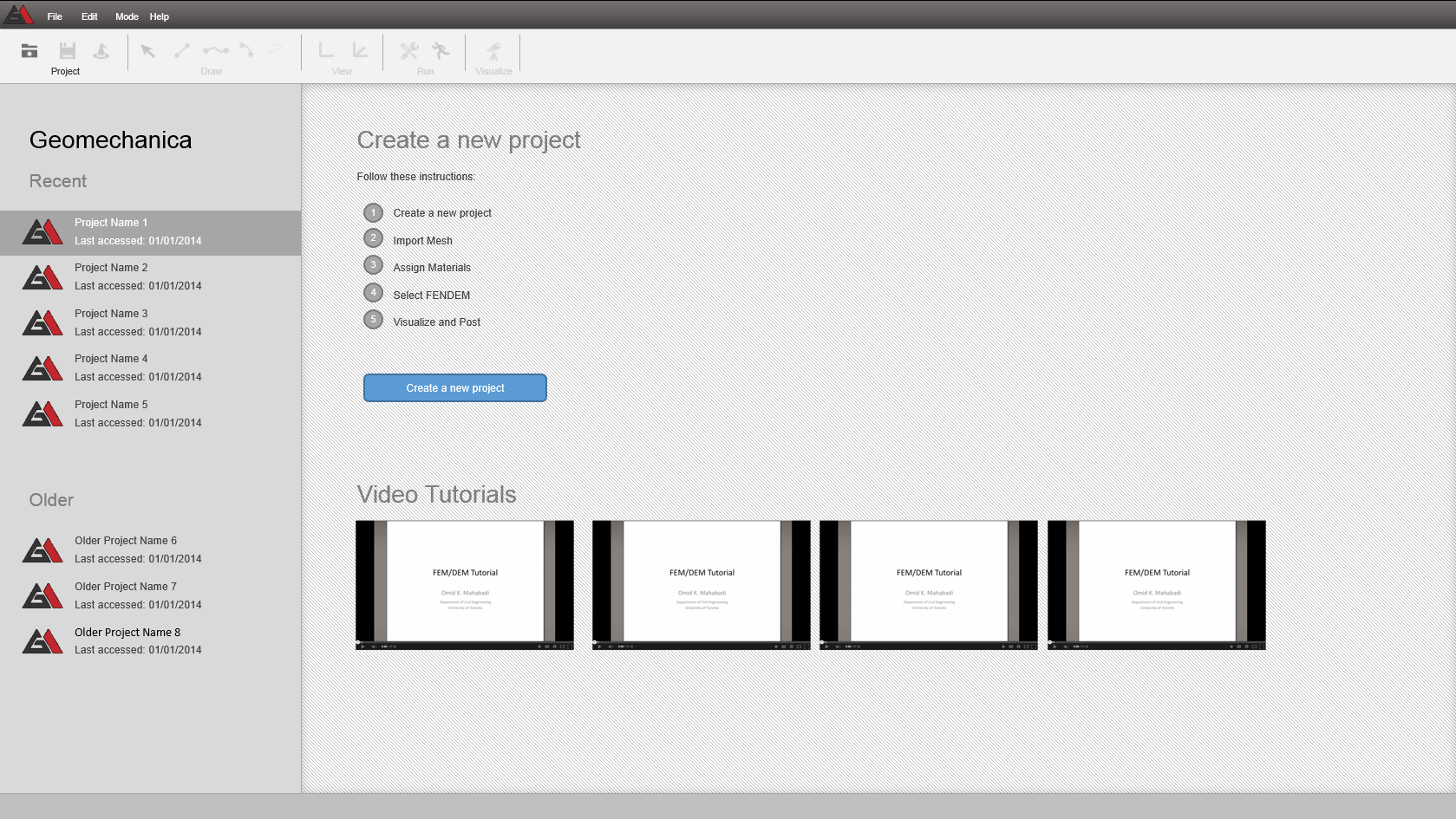1456x819 pixels.
Task: Open run settings with the tools icon
Action: [409, 52]
